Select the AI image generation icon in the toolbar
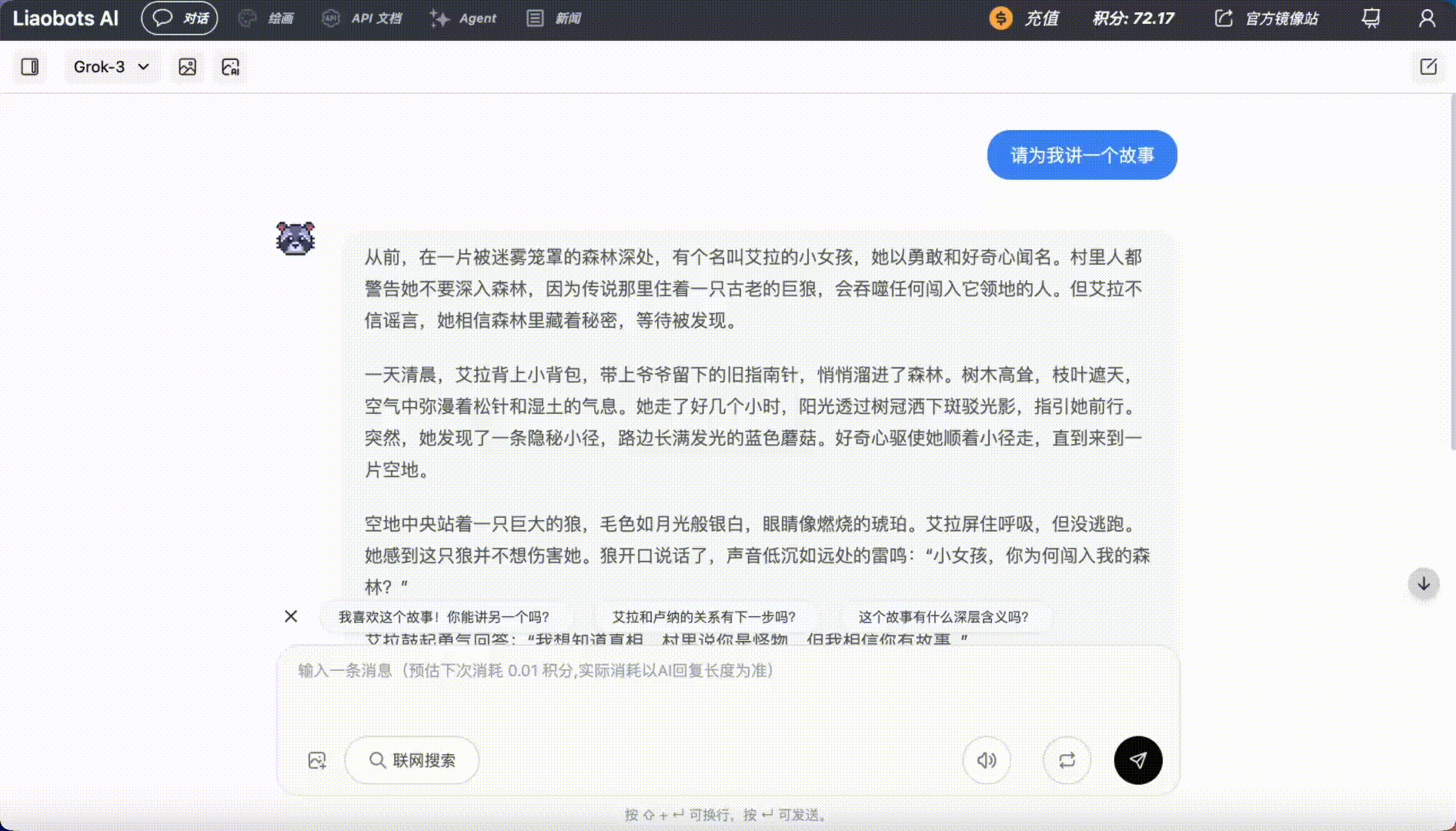Viewport: 1456px width, 831px height. click(x=229, y=67)
